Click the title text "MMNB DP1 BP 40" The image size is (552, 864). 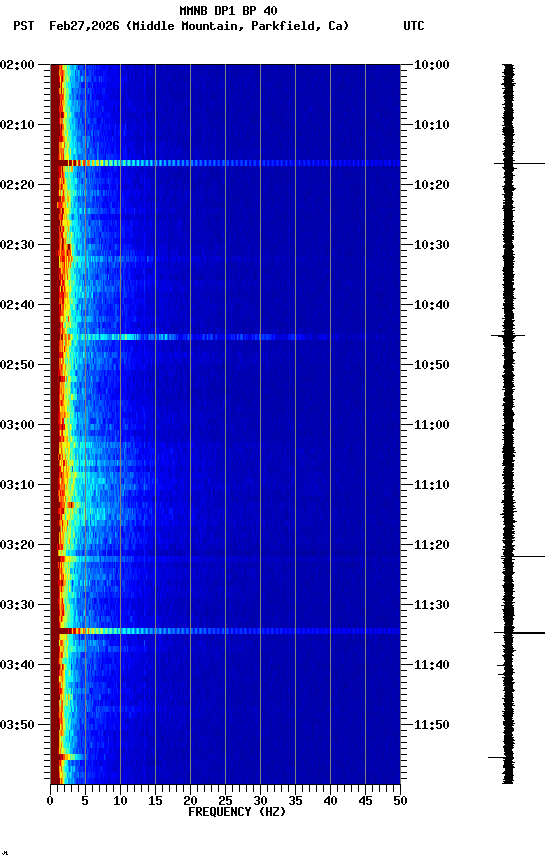pos(228,10)
